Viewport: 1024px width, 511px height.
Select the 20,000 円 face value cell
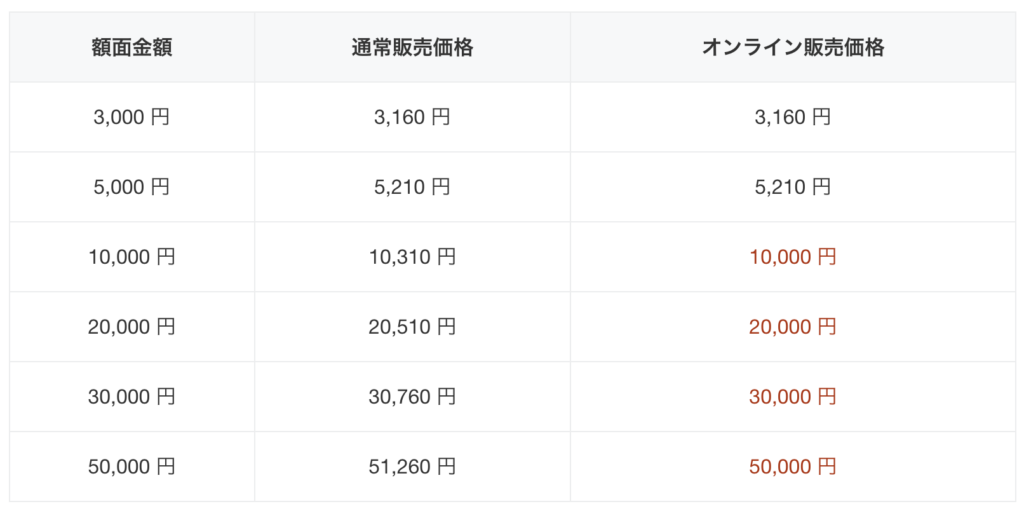pos(132,327)
